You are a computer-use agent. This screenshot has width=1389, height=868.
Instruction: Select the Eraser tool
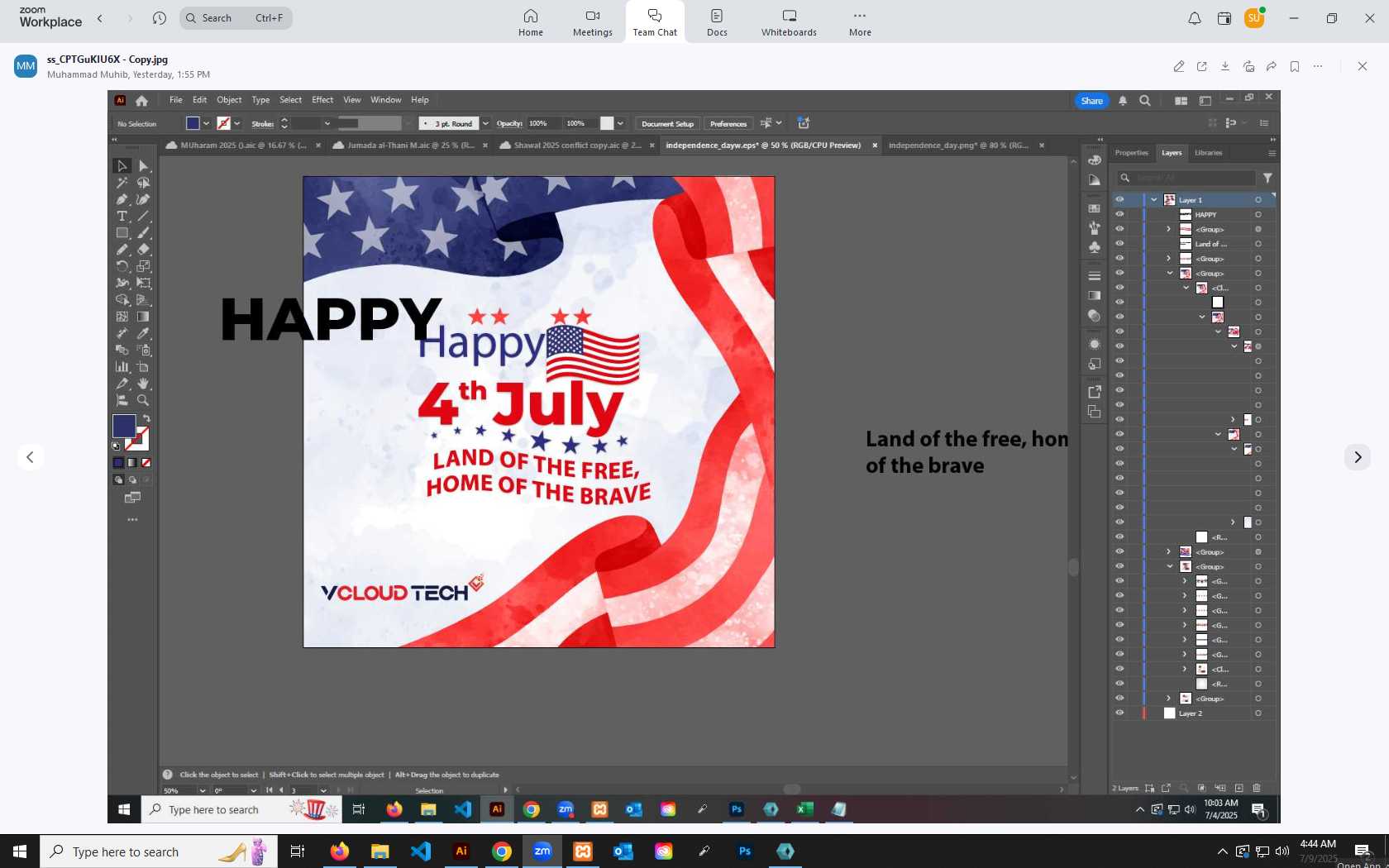click(144, 250)
